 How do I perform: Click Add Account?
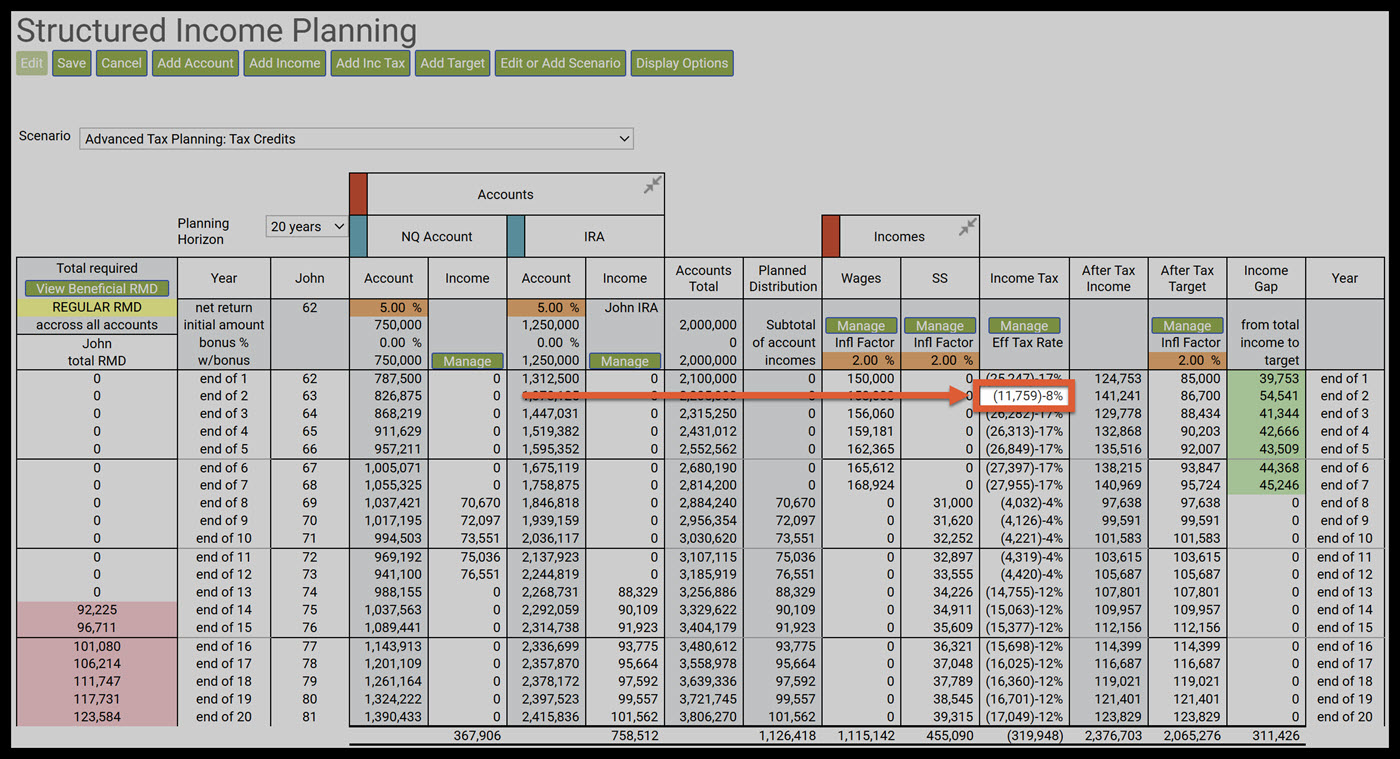point(196,63)
